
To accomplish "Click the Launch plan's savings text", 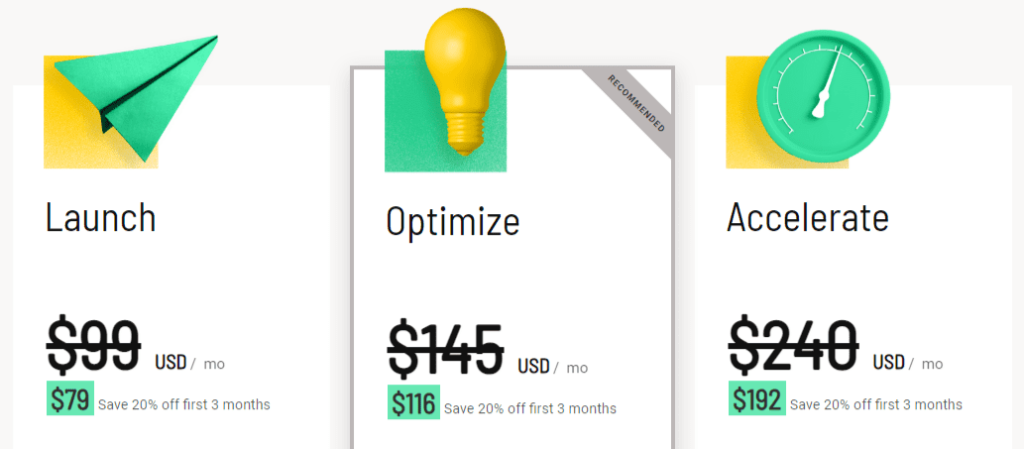I will [184, 405].
